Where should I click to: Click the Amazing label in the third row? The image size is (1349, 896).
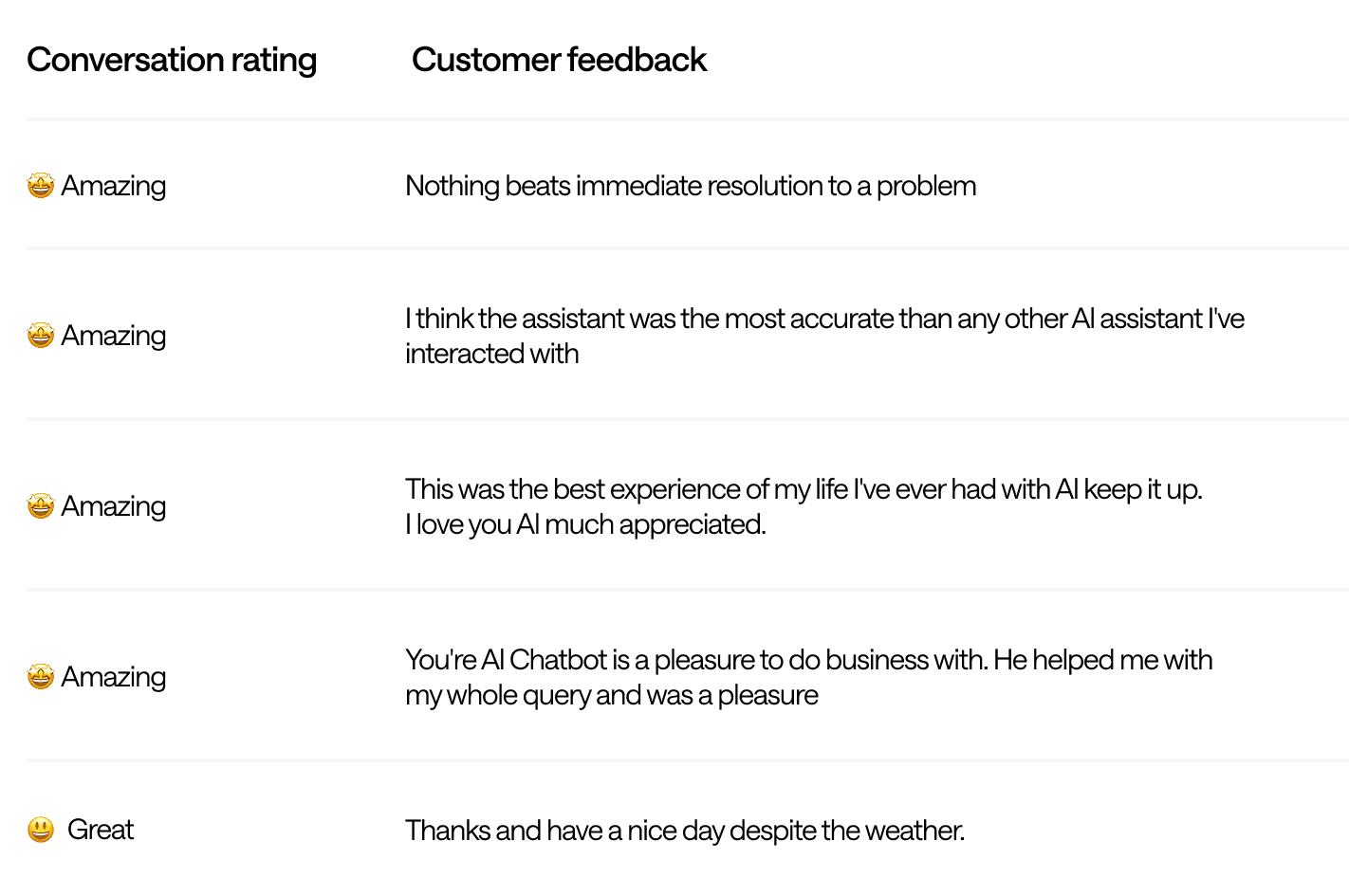coord(114,506)
